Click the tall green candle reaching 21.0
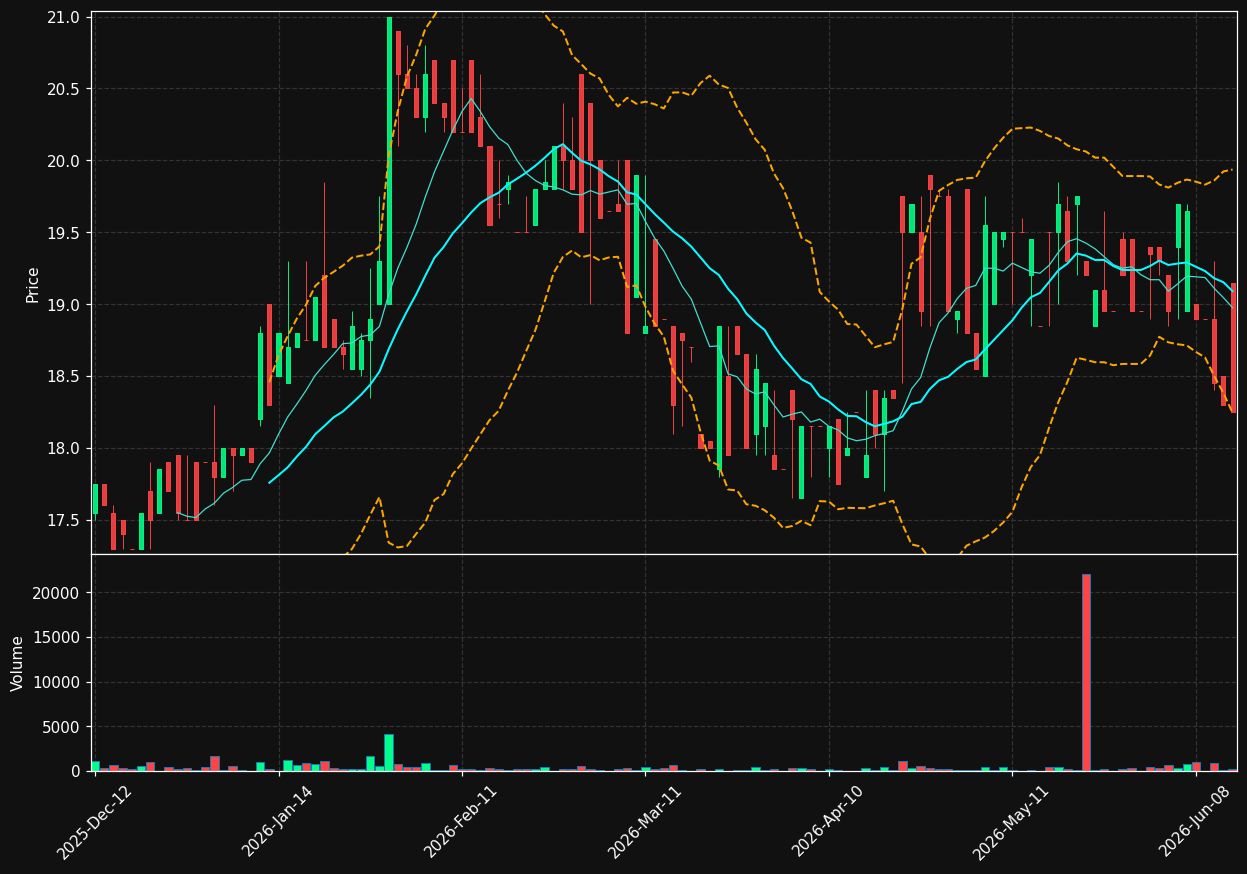The width and height of the screenshot is (1247, 874). [x=389, y=161]
